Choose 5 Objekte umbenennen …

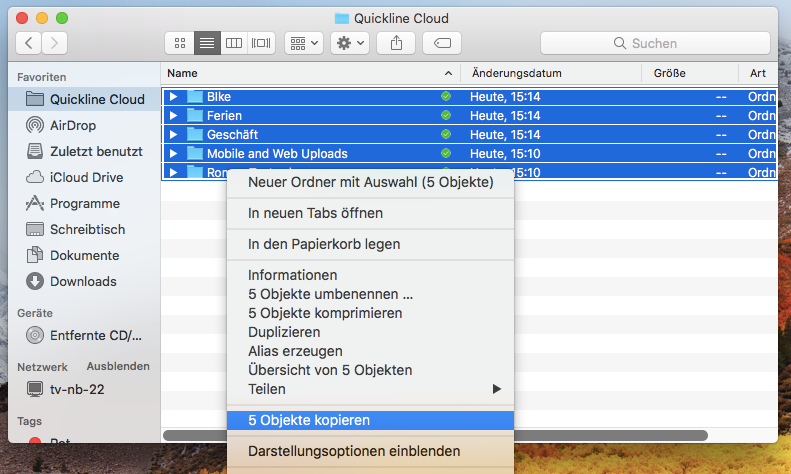[x=370, y=294]
